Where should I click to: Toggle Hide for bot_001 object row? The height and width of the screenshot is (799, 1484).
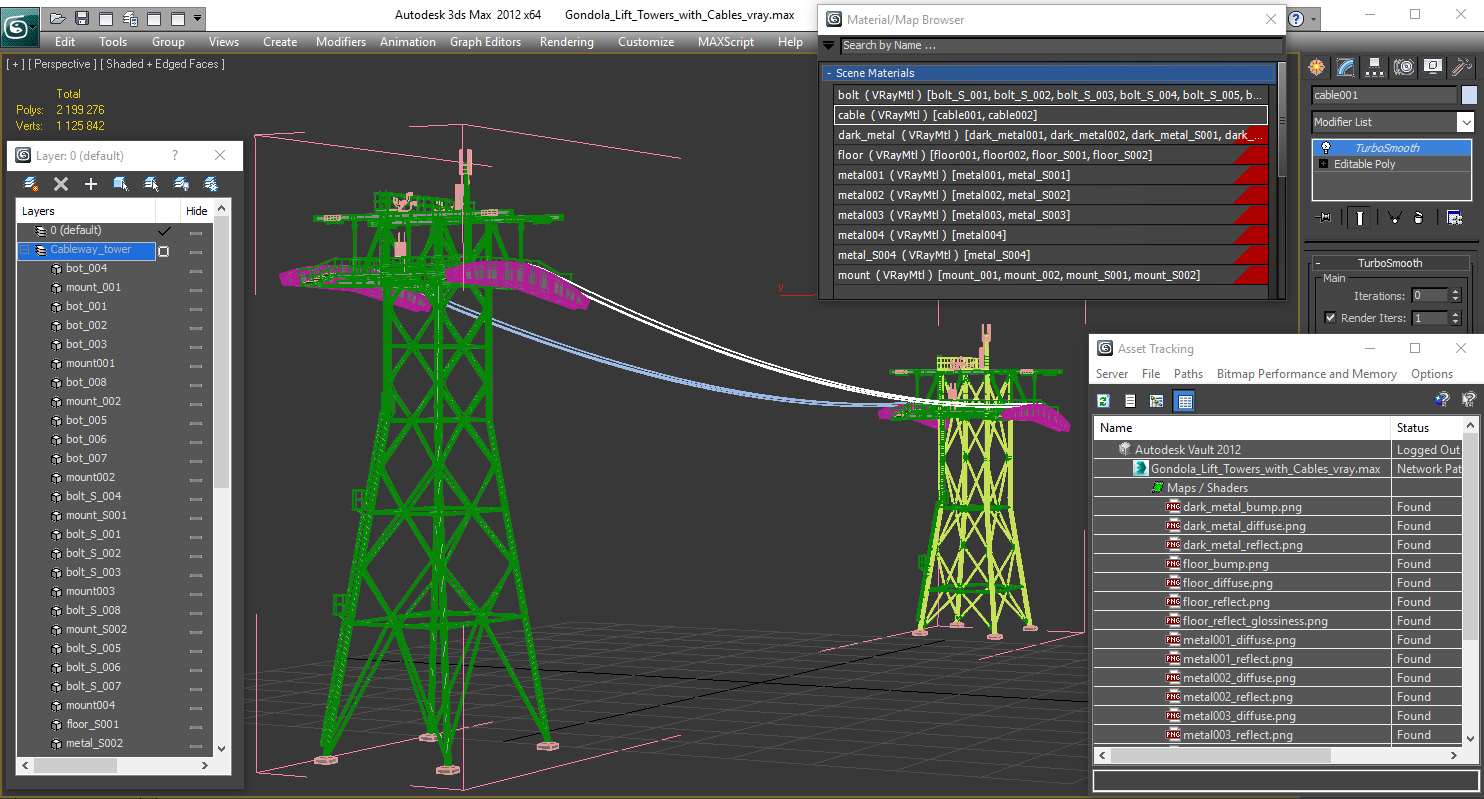[196, 307]
